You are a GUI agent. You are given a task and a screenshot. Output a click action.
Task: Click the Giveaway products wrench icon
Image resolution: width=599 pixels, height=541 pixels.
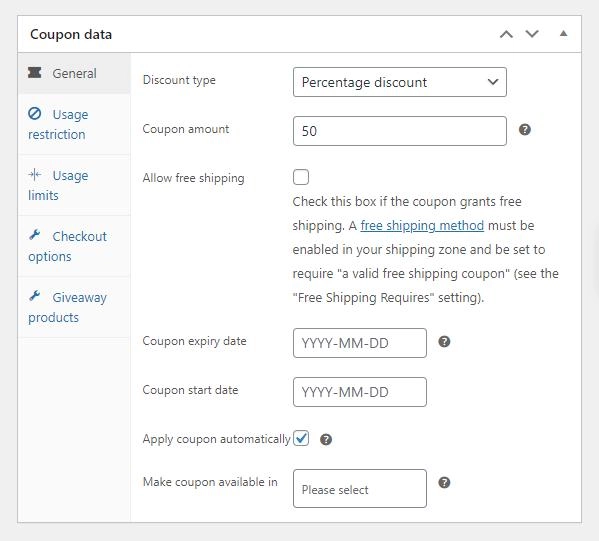point(34,296)
